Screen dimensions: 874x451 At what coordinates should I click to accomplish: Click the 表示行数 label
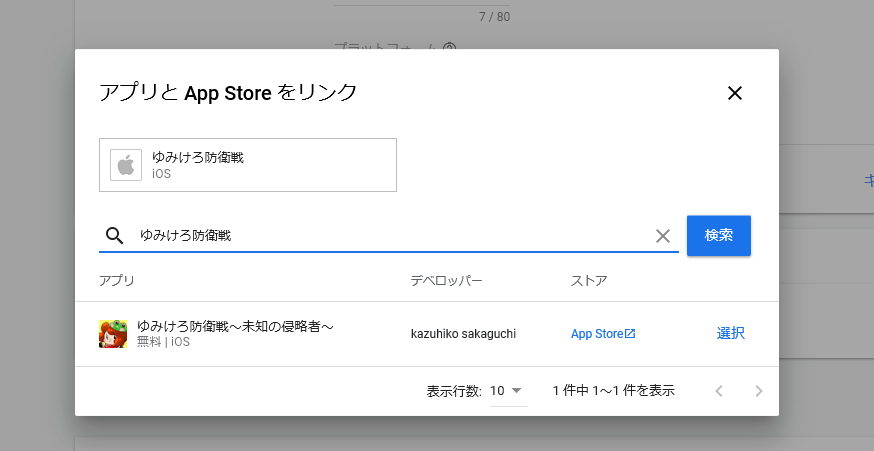click(454, 391)
